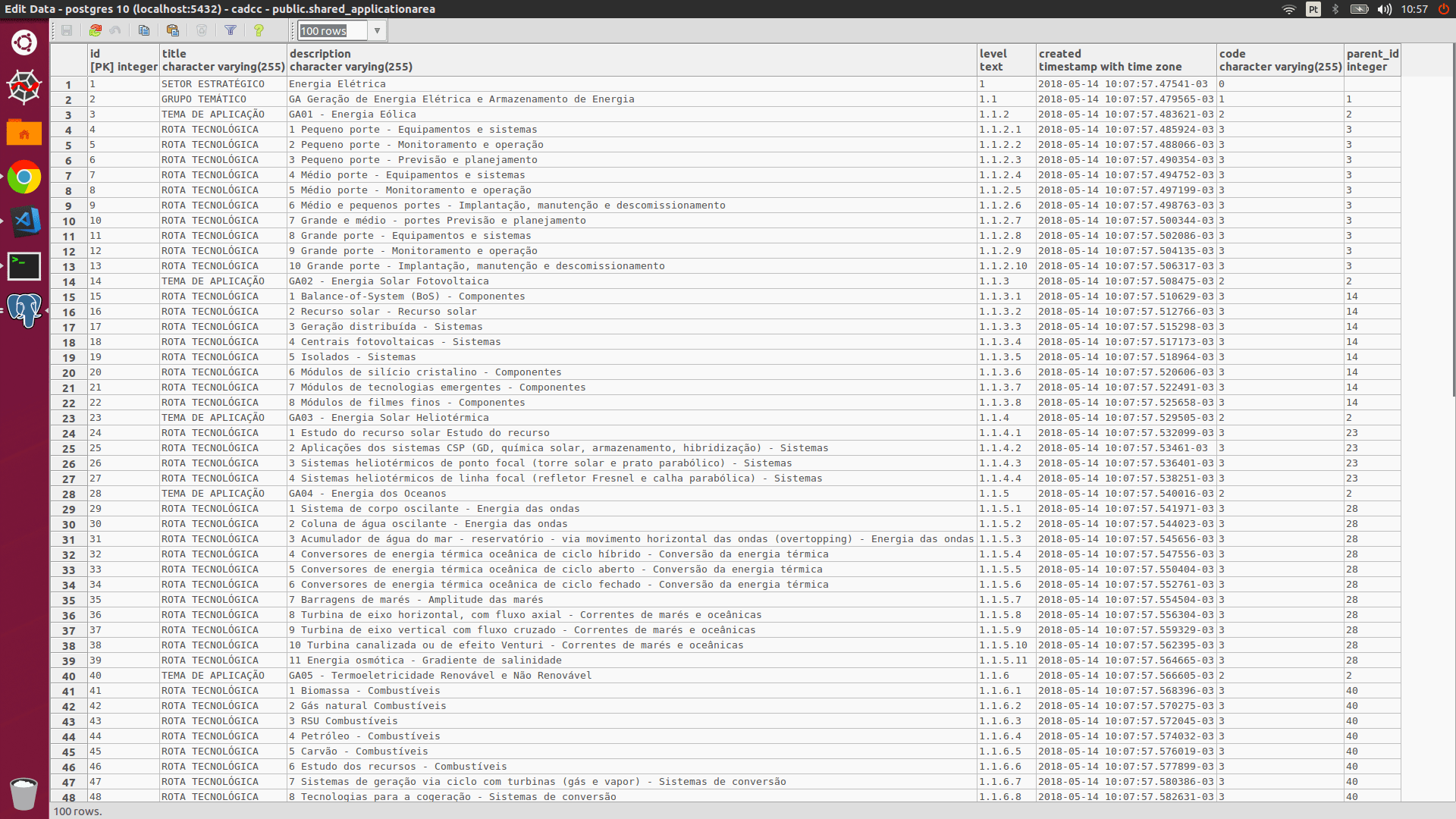Viewport: 1456px width, 819px height.
Task: Click the vertical scrollbar on the right
Action: (x=1451, y=227)
